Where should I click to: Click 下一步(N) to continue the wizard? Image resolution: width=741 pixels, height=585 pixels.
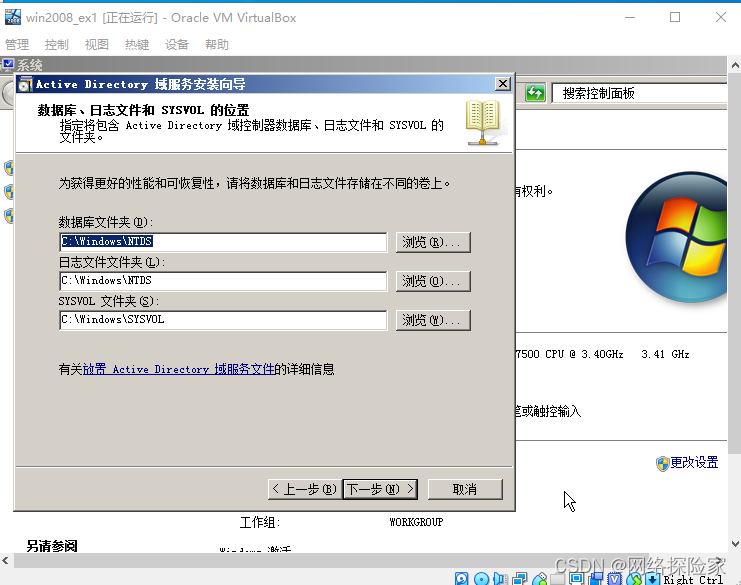pyautogui.click(x=380, y=489)
